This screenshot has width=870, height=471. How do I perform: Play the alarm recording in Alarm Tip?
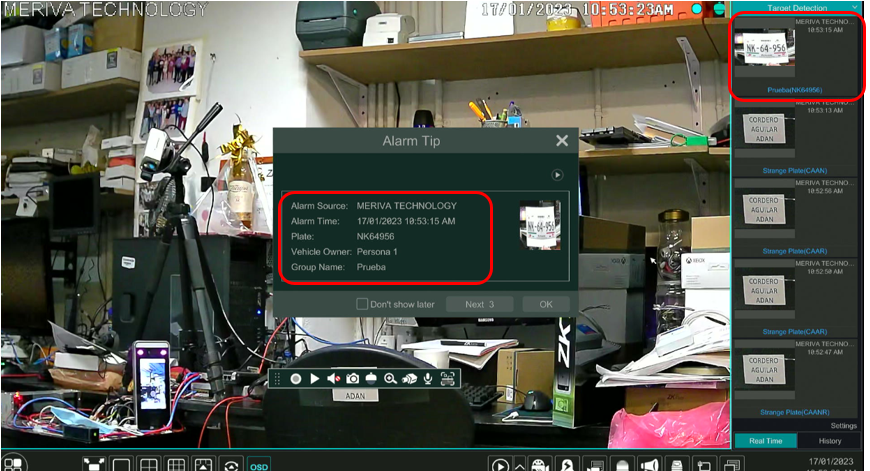point(557,174)
